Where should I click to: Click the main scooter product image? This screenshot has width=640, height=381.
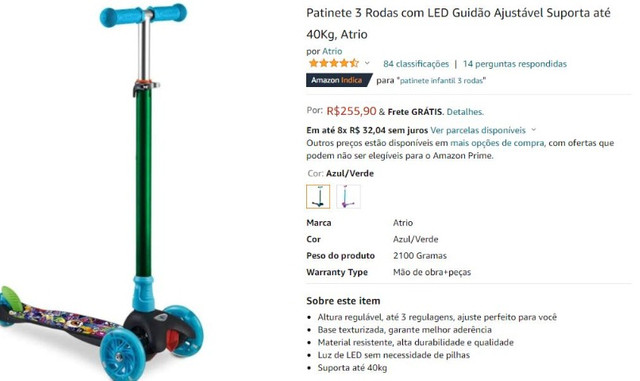click(102, 192)
